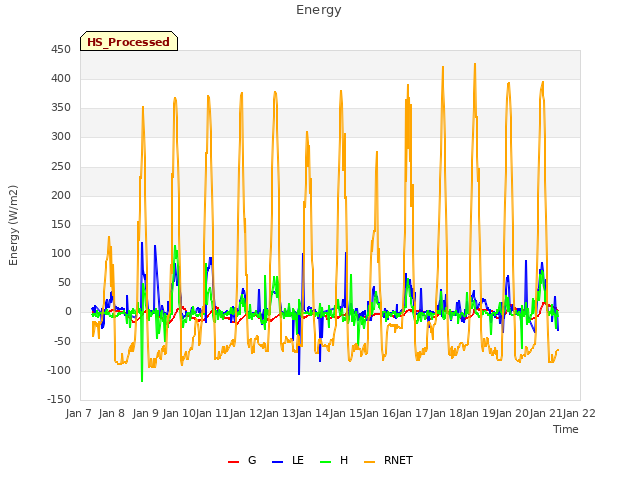The height and width of the screenshot is (480, 640).
Task: Click the HS_Processed label box
Action: coord(129,41)
